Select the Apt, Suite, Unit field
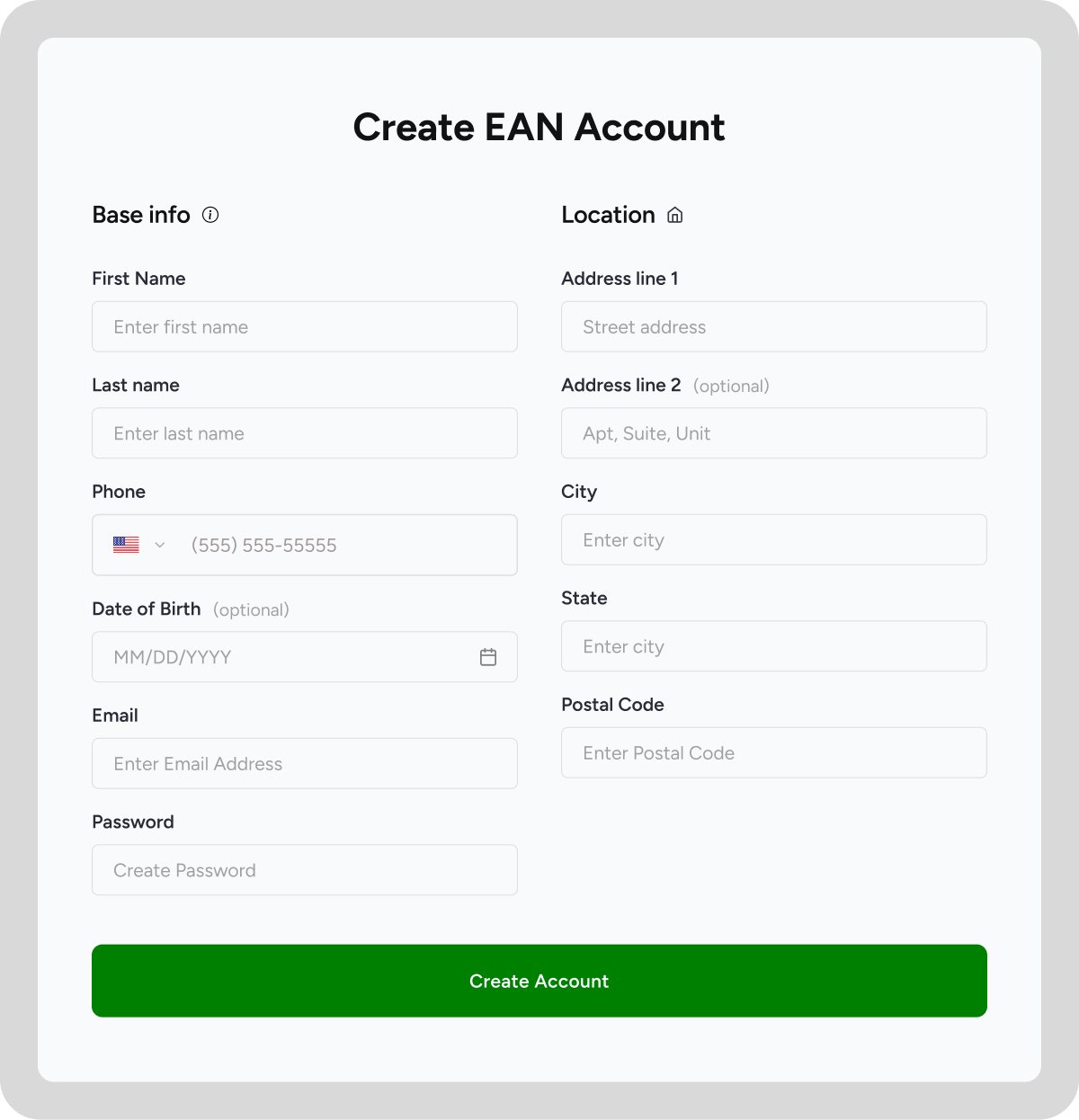Screen dimensions: 1079x1120 coord(773,433)
